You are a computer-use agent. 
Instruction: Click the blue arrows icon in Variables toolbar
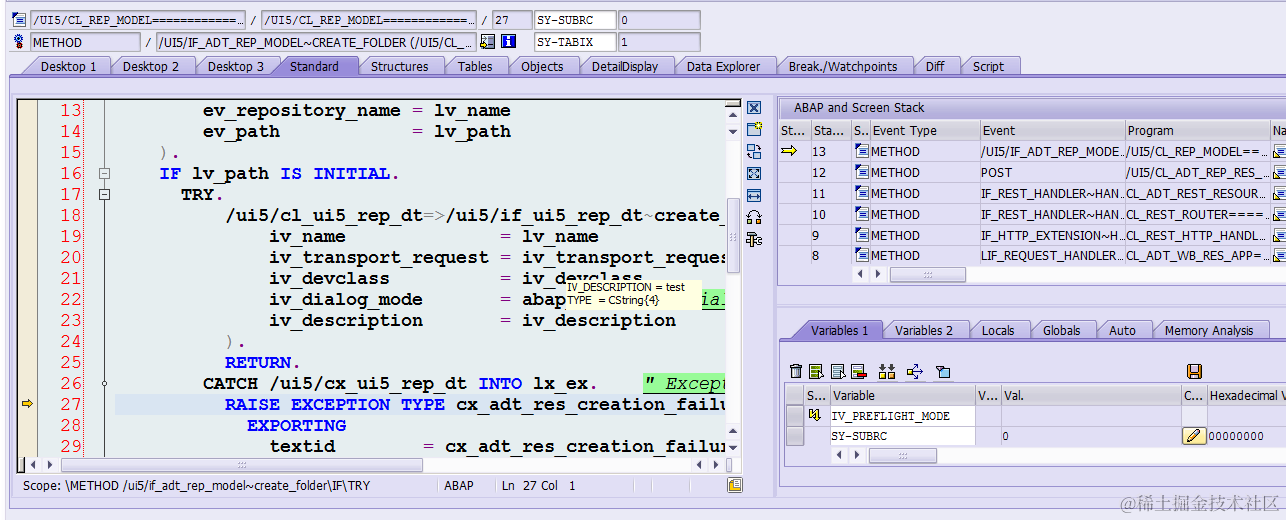coord(914,371)
